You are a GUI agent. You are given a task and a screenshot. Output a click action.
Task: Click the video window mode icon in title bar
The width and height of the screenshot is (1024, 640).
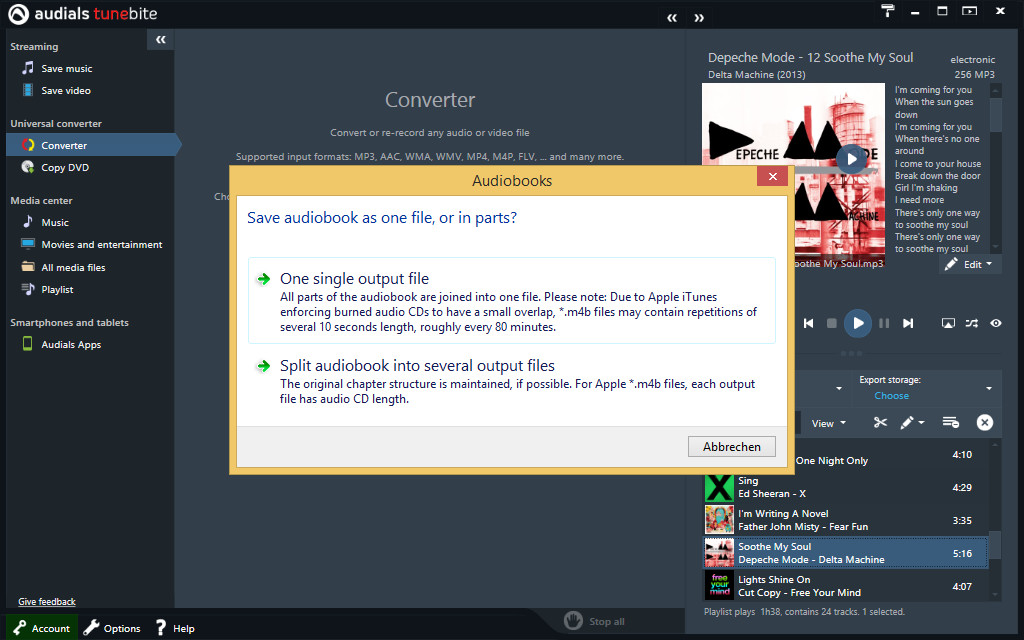point(970,10)
